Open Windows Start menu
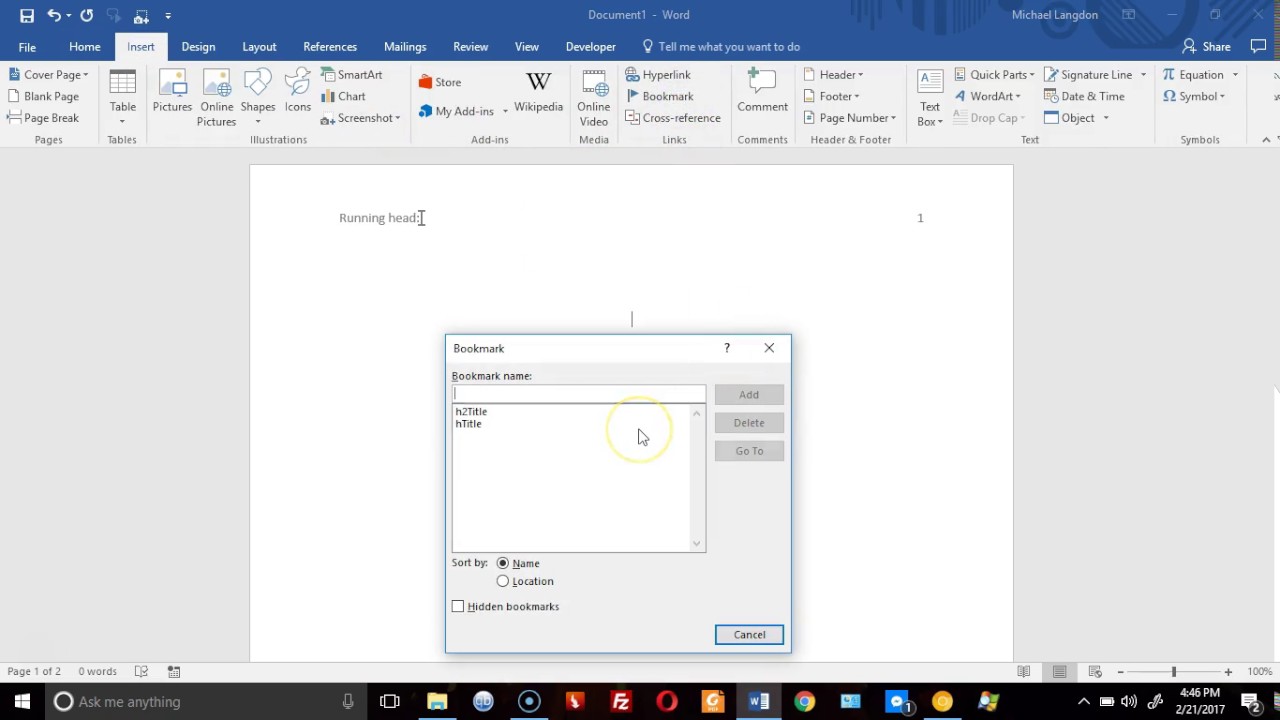 pyautogui.click(x=22, y=701)
